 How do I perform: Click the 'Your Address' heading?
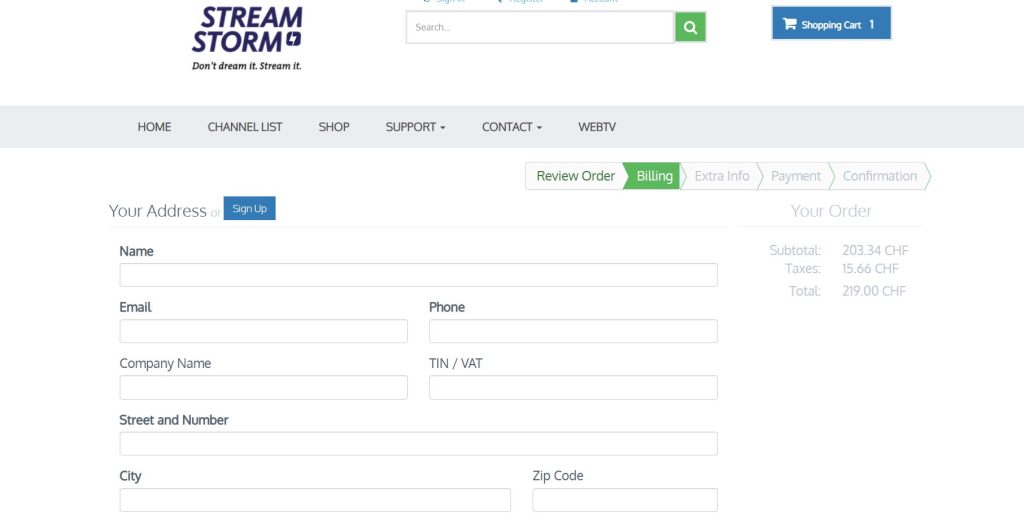click(x=157, y=211)
